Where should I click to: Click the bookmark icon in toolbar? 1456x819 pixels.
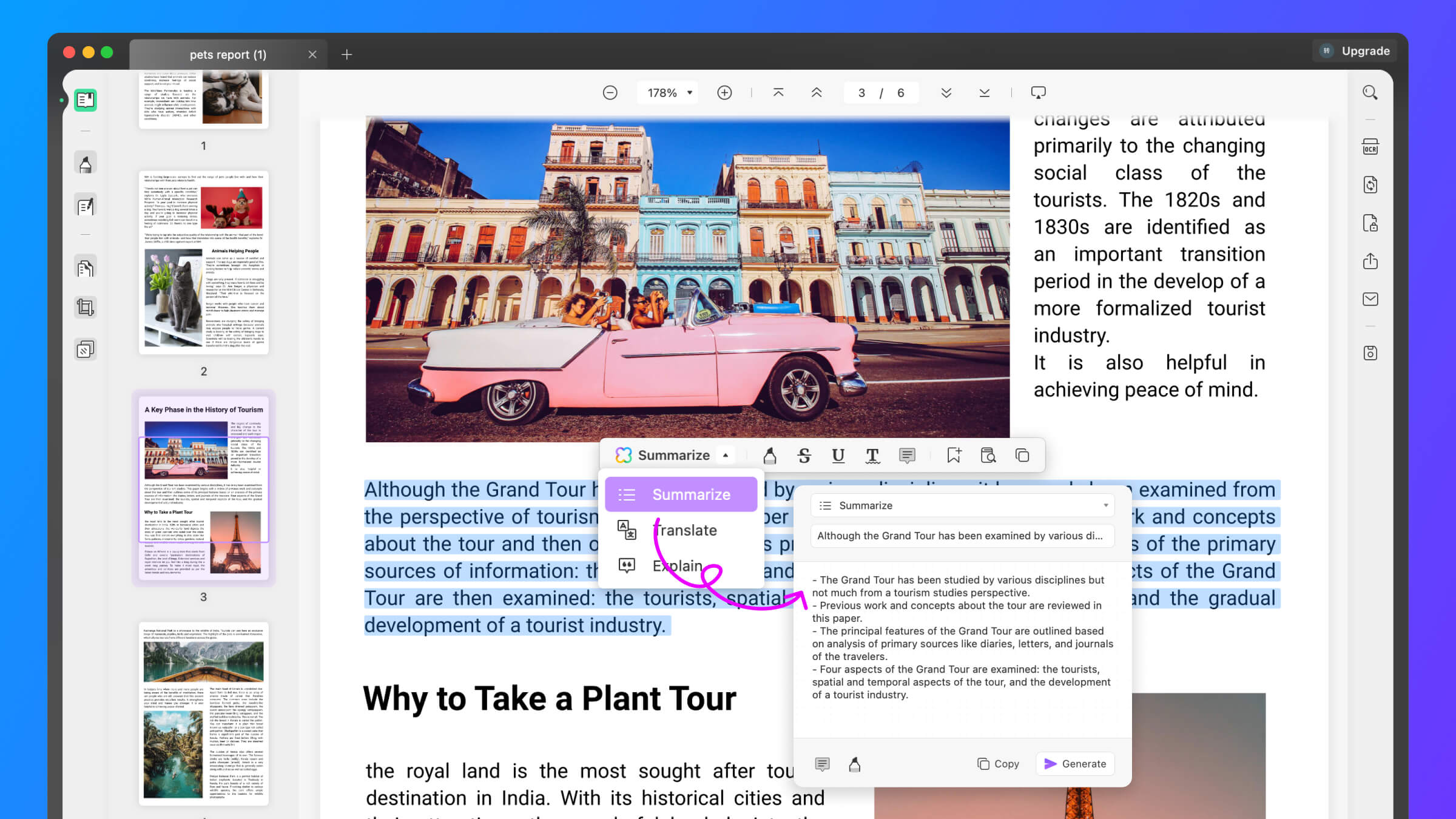point(954,455)
